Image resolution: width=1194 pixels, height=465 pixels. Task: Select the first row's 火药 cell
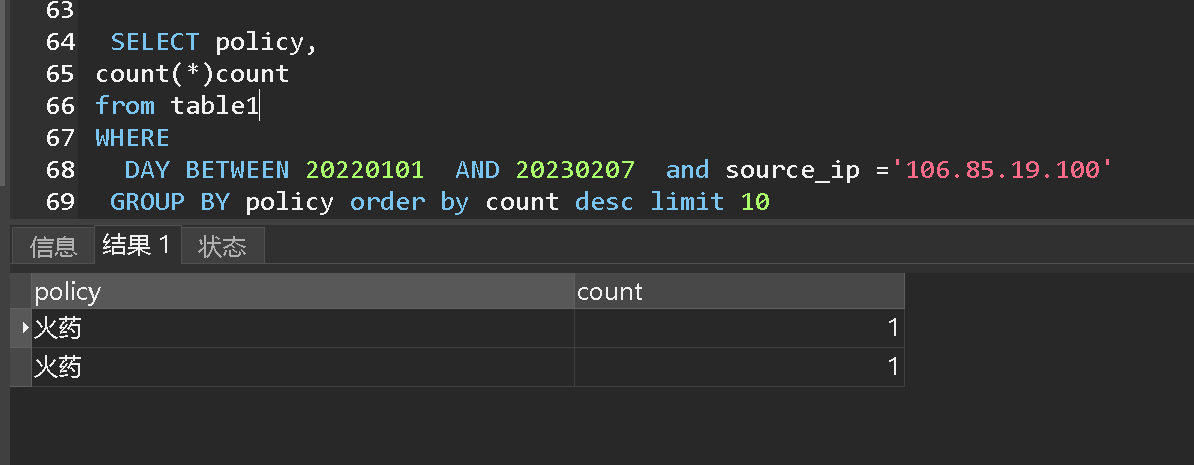[303, 328]
